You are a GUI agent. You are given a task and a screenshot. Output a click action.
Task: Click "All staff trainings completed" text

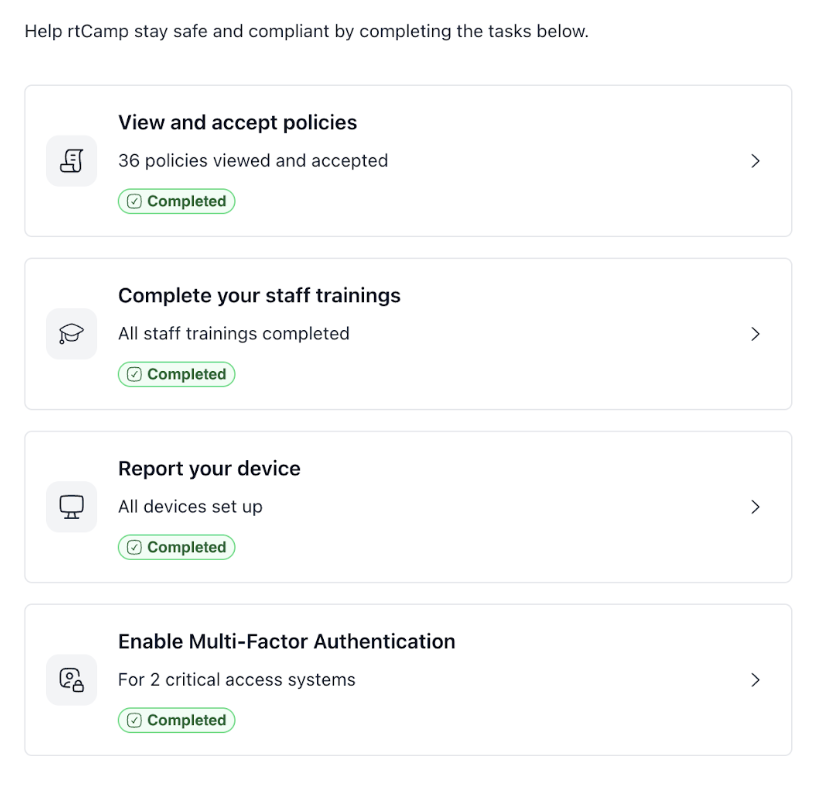click(234, 334)
